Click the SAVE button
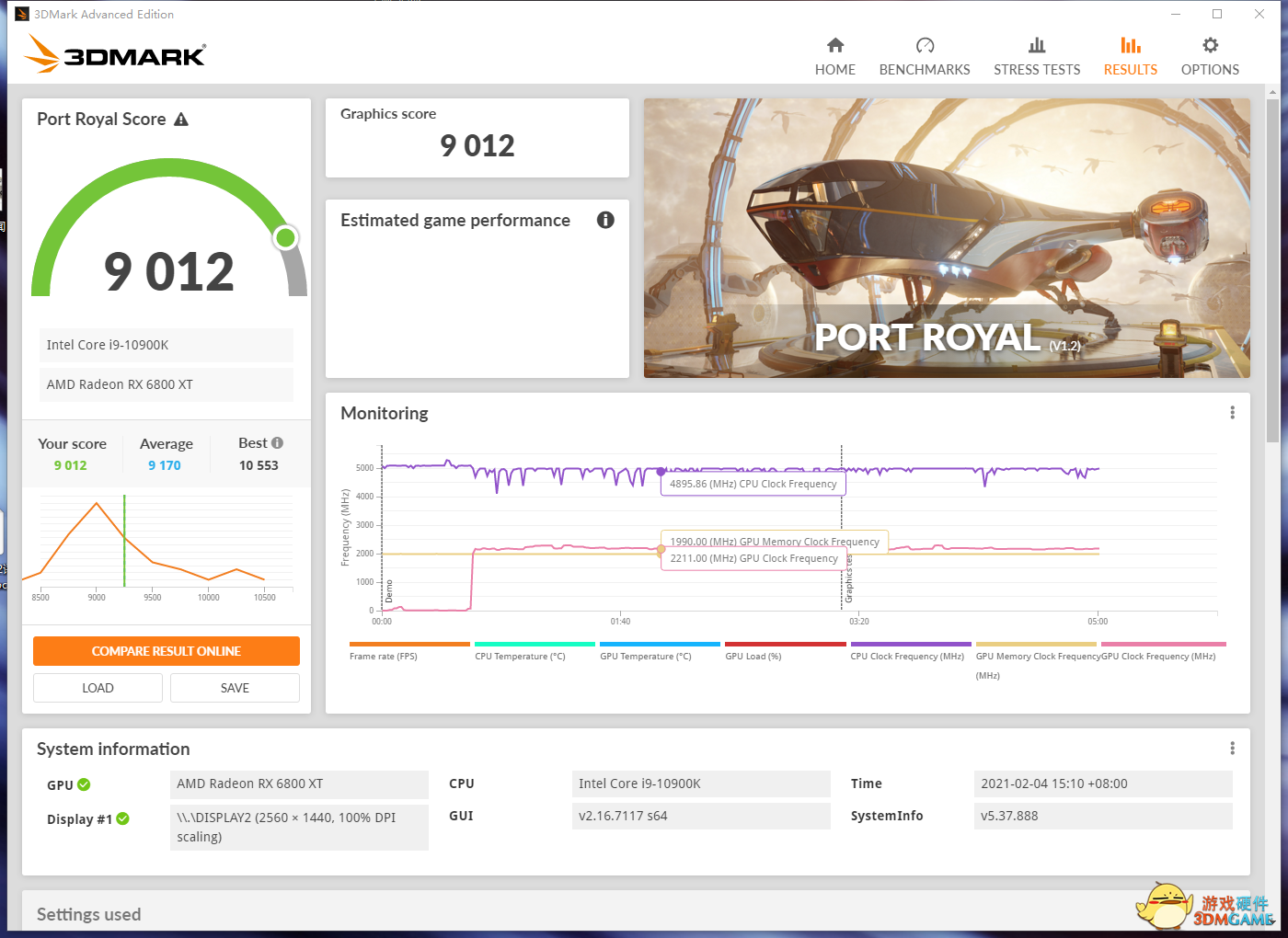 pyautogui.click(x=235, y=688)
